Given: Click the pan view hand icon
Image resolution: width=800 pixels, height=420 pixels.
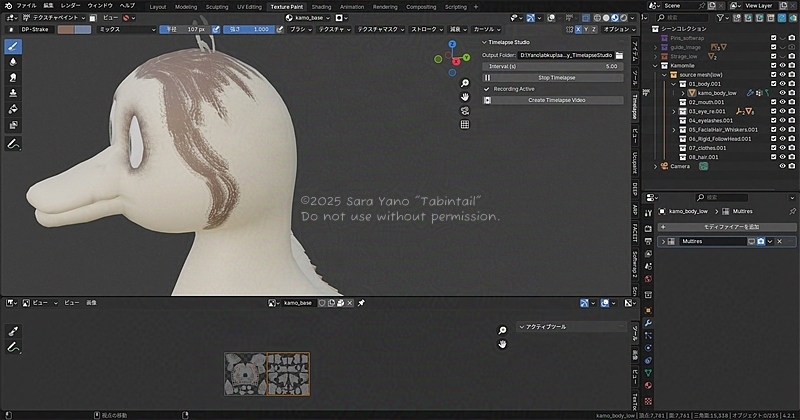Looking at the screenshot, I should [x=466, y=97].
